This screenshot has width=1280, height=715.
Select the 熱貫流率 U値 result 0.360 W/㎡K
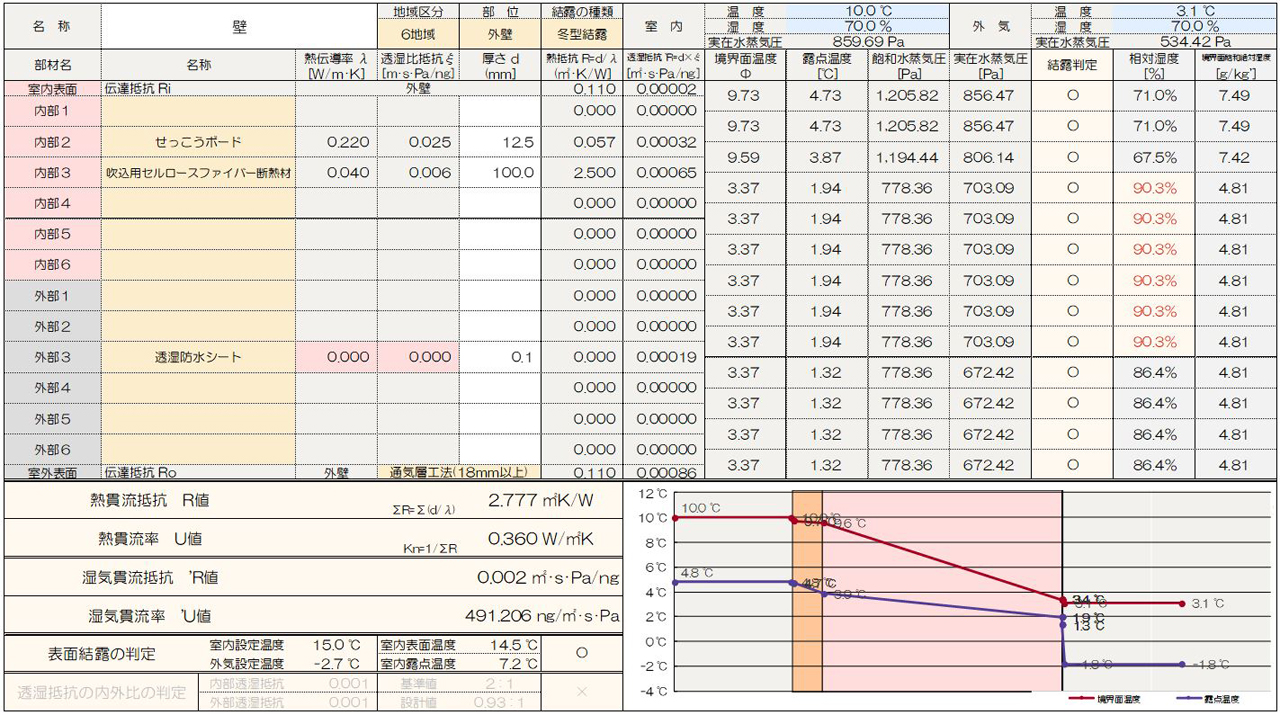pos(540,539)
